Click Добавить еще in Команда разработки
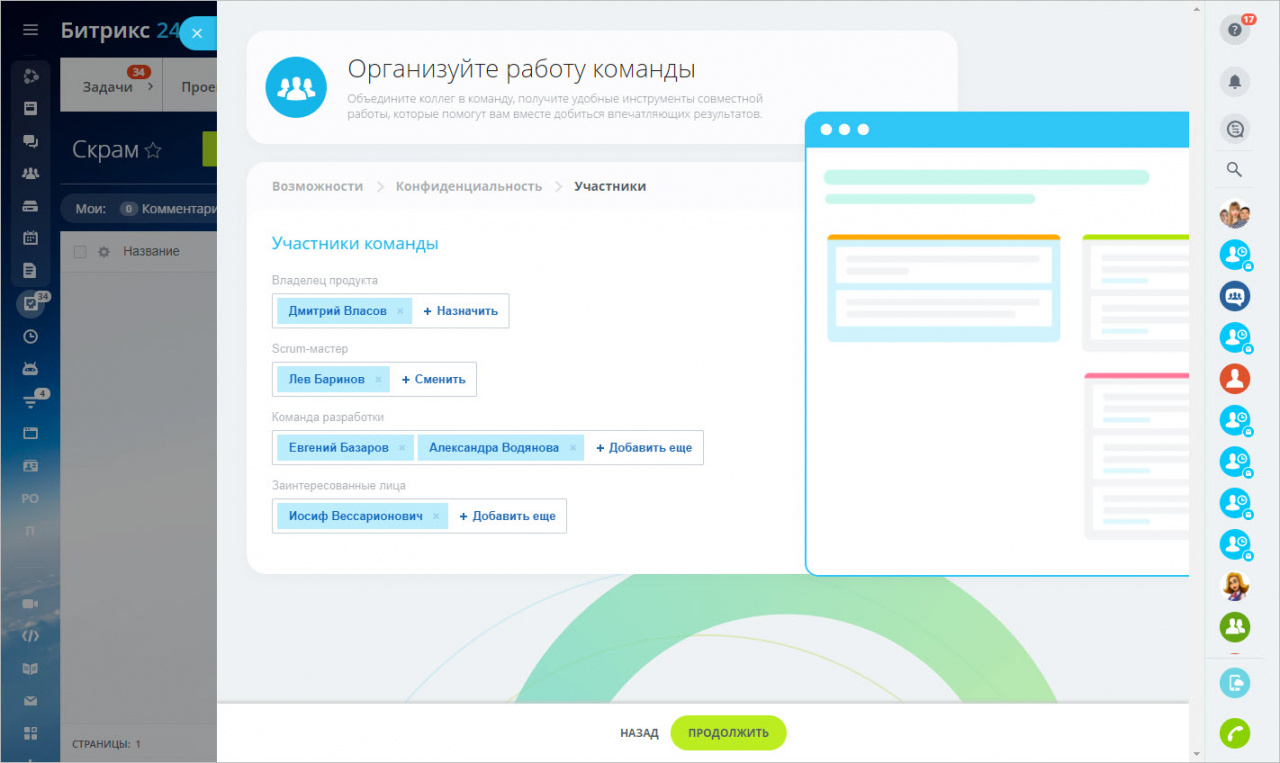Viewport: 1280px width, 763px height. click(x=644, y=448)
